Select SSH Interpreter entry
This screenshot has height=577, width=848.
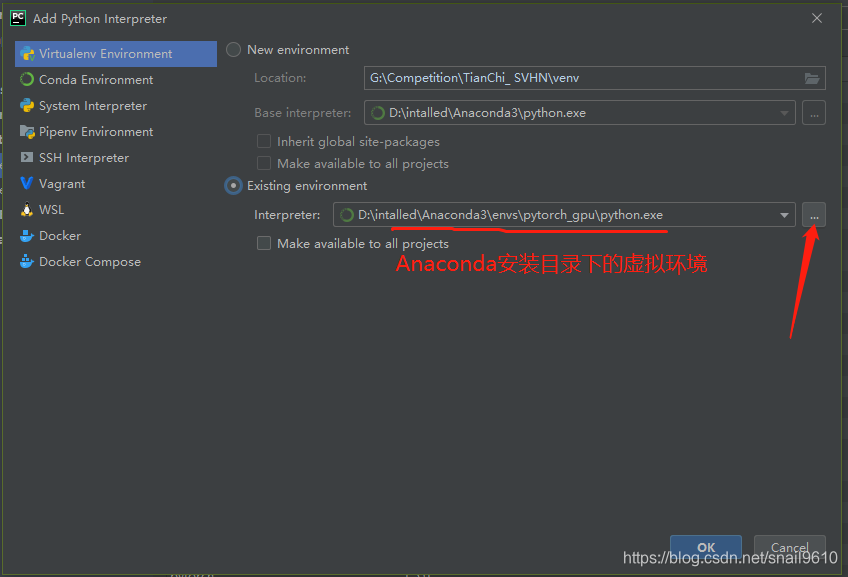[x=116, y=157]
